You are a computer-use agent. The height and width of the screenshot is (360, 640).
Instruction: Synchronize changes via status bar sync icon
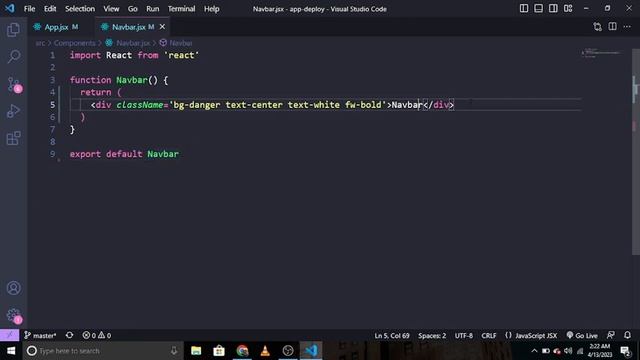[69, 336]
